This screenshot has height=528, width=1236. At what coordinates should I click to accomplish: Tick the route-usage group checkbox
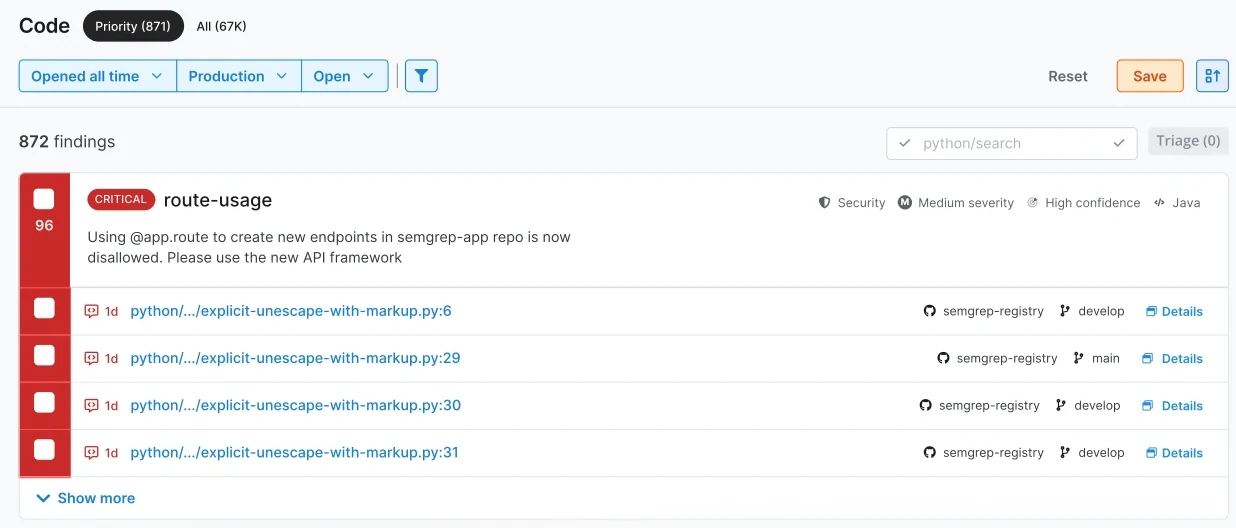[44, 198]
